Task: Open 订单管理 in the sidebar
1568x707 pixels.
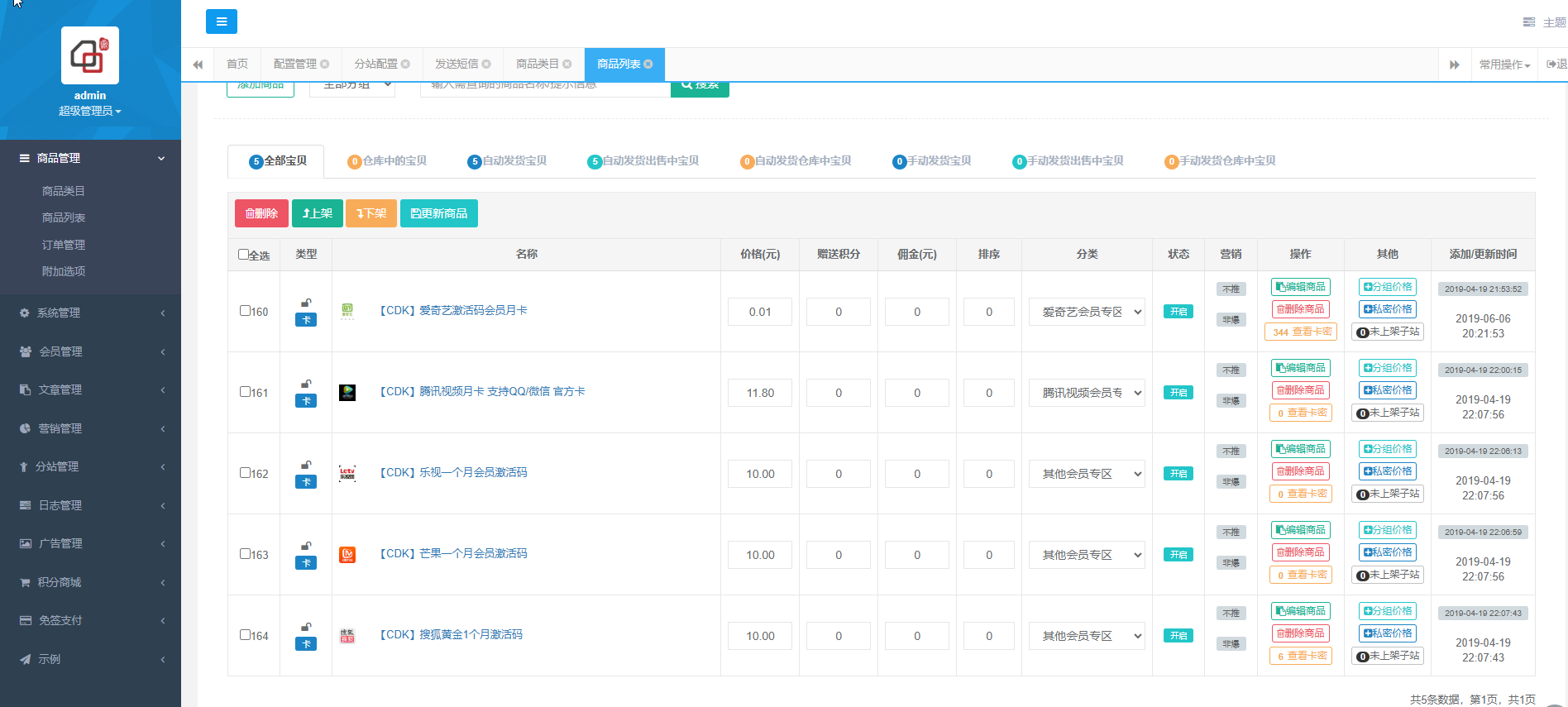Action: pyautogui.click(x=64, y=245)
